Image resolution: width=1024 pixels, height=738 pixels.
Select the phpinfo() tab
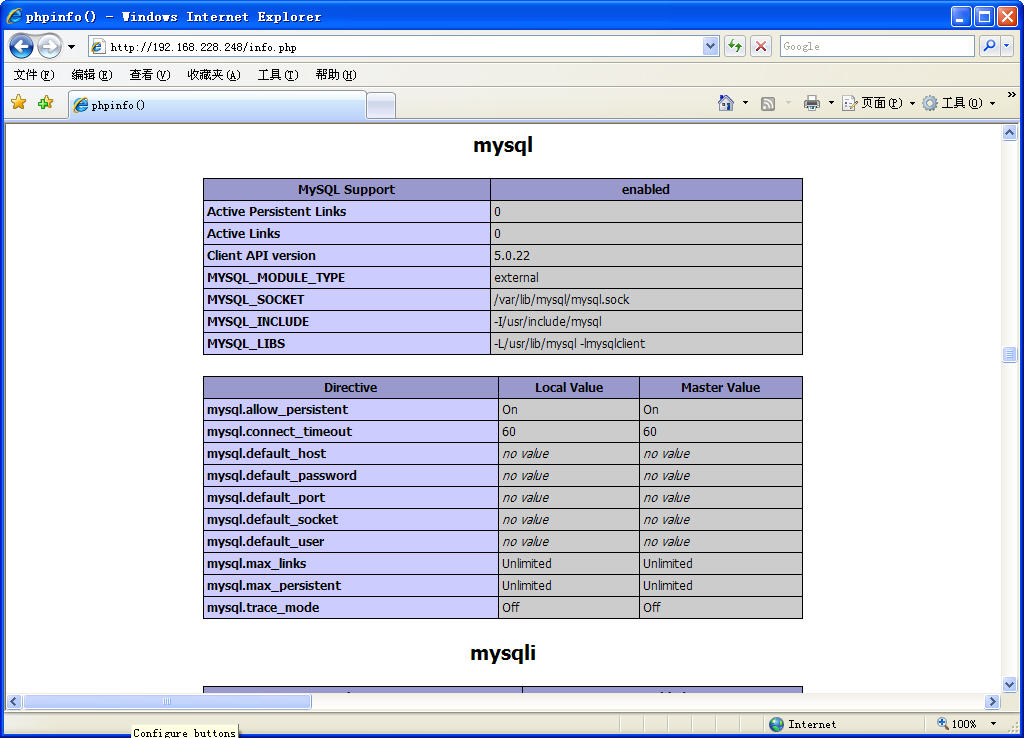click(x=217, y=105)
